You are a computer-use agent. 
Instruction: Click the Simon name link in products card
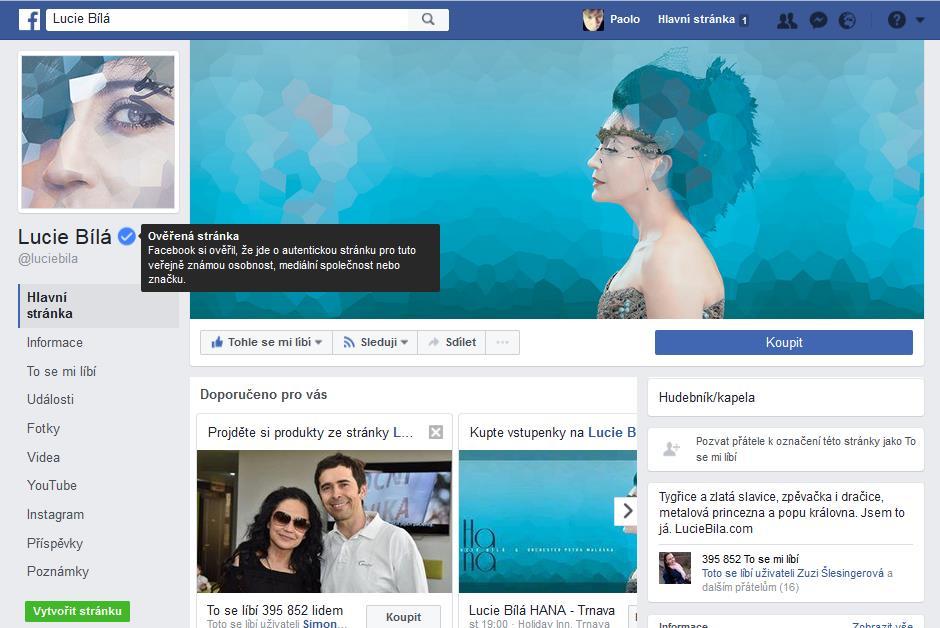324,624
